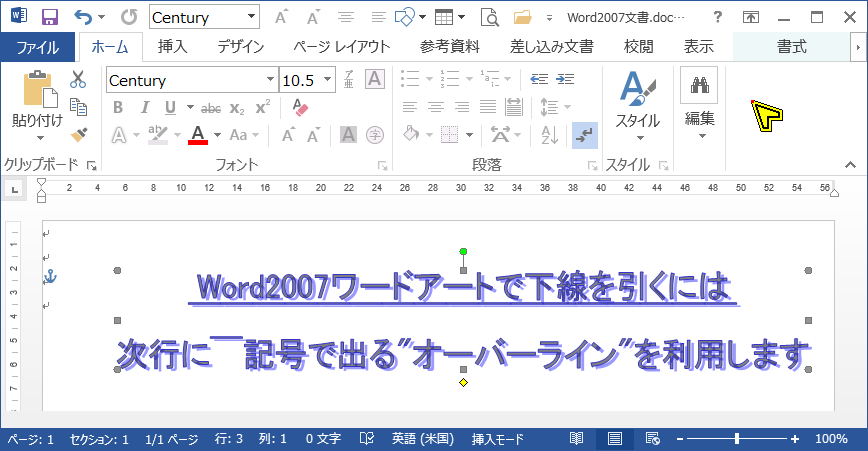This screenshot has height=451, width=868.
Task: Toggle show/hide paragraph marks
Action: point(585,136)
